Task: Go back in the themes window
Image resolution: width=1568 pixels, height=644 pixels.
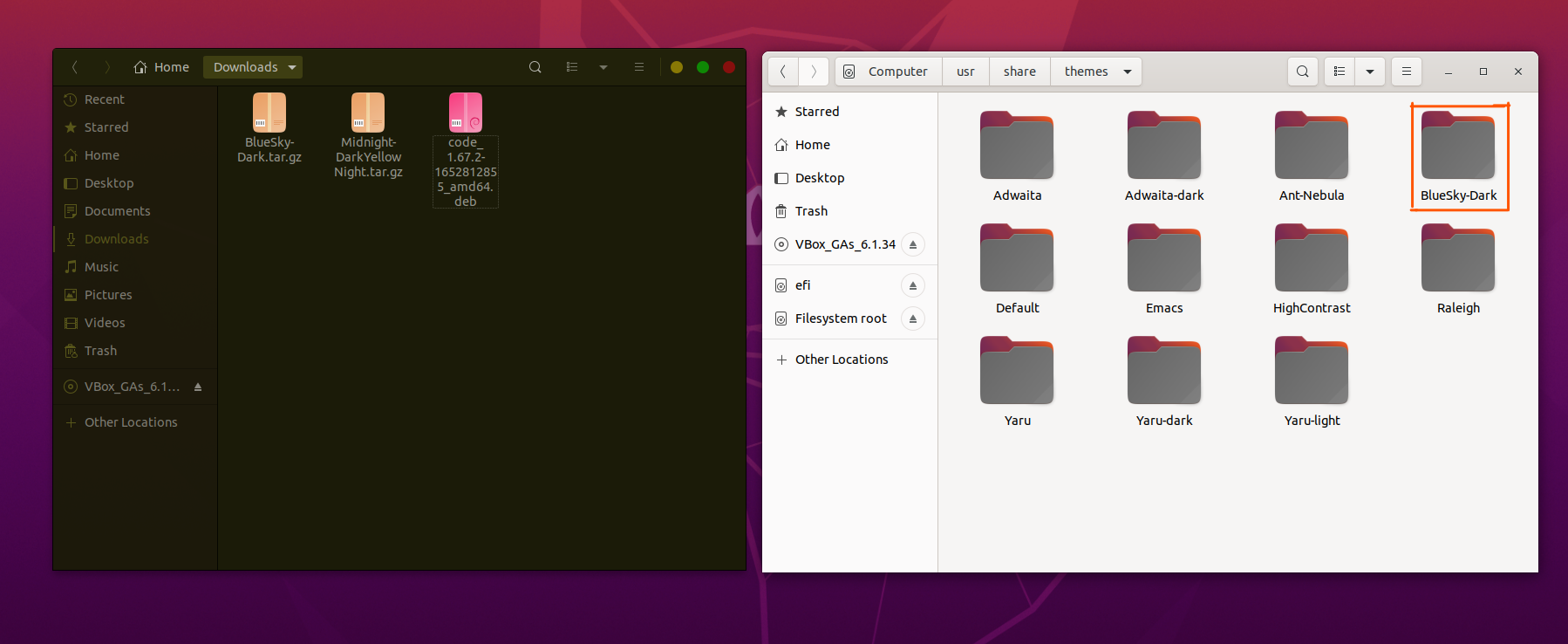Action: (783, 72)
